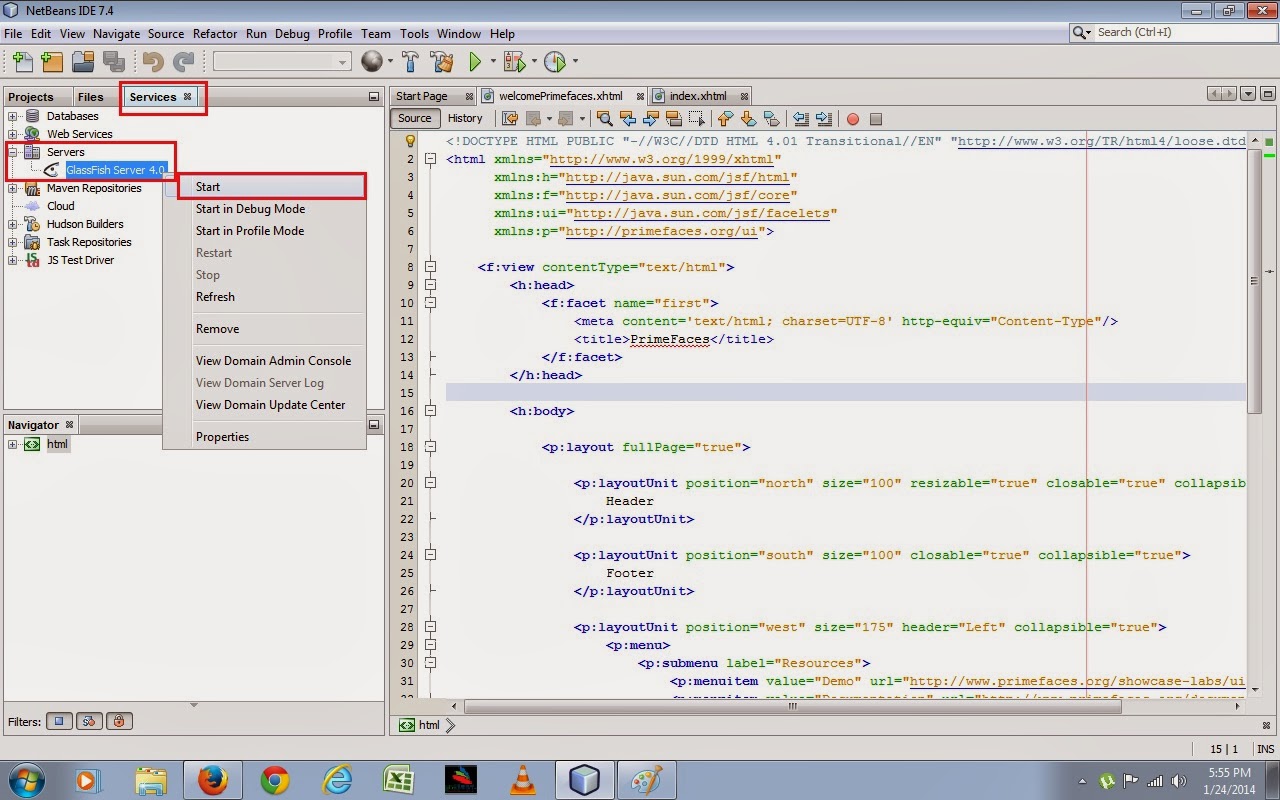Click the New File toolbar icon
1280x800 pixels.
(x=21, y=62)
